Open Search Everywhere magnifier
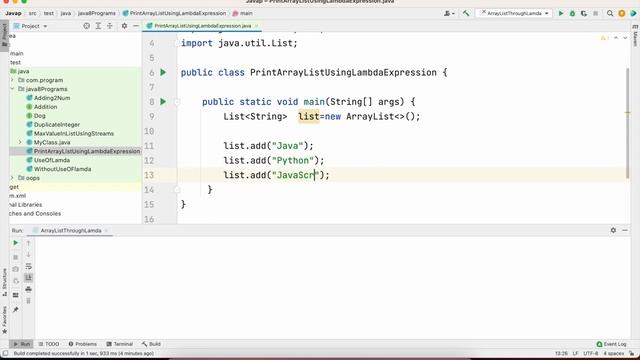The height and width of the screenshot is (360, 640). [610, 13]
